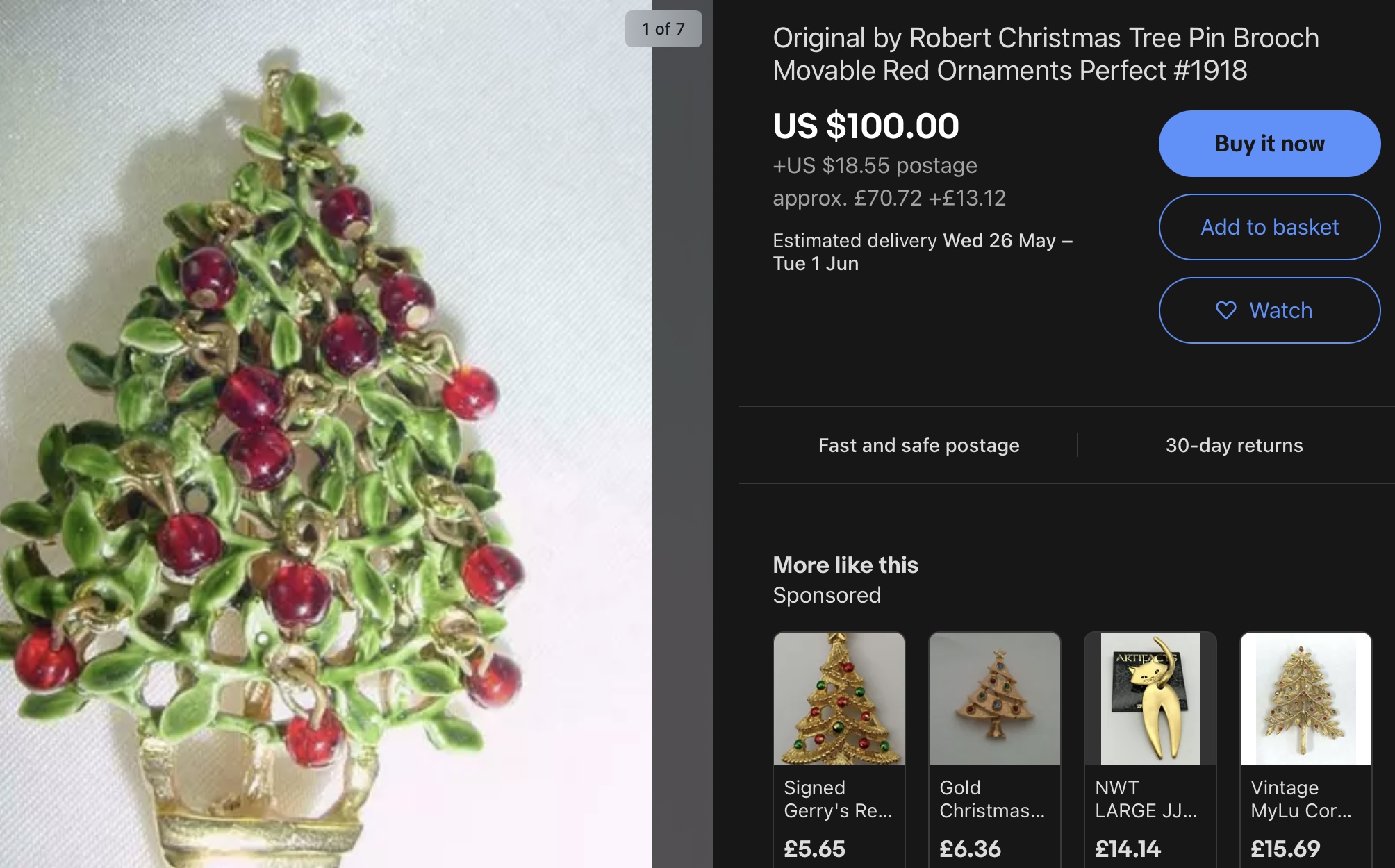The height and width of the screenshot is (868, 1395).
Task: View the gold cat pin thumbnail
Action: [x=1150, y=698]
